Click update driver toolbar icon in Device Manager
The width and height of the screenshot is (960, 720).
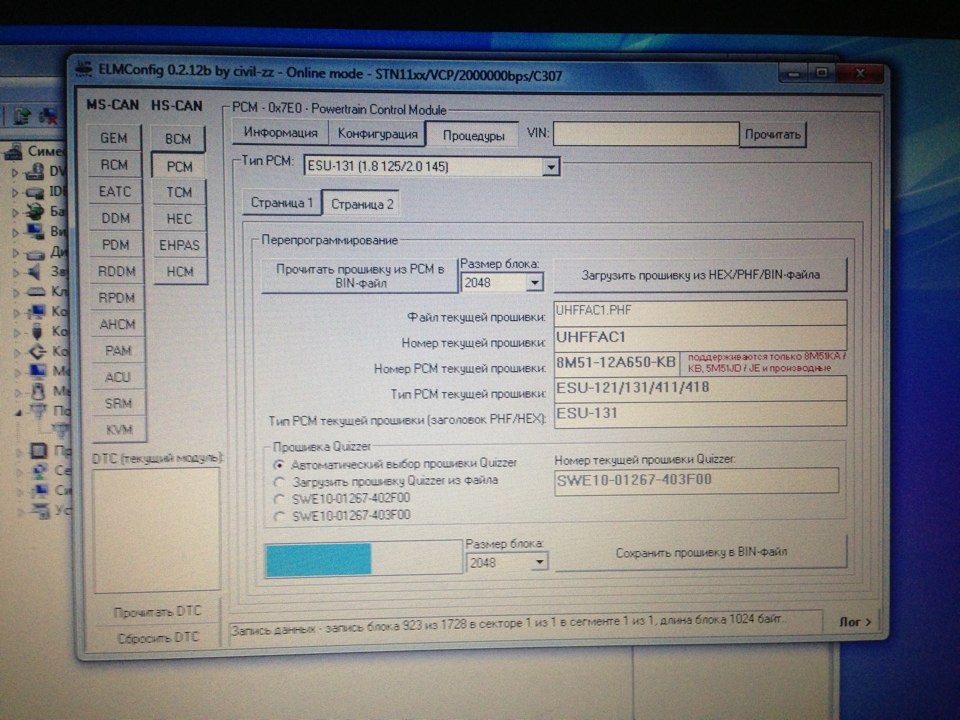pyautogui.click(x=21, y=115)
